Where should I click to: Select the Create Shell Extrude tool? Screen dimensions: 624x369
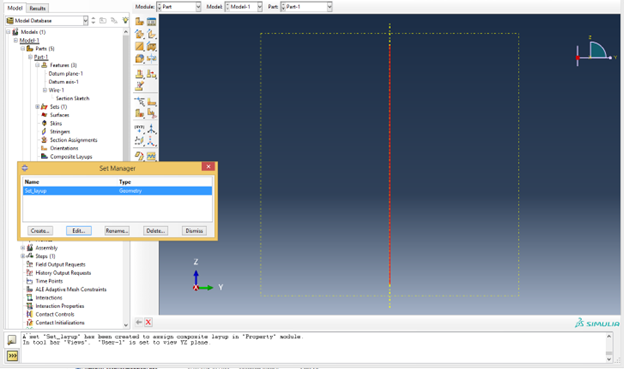[152, 34]
